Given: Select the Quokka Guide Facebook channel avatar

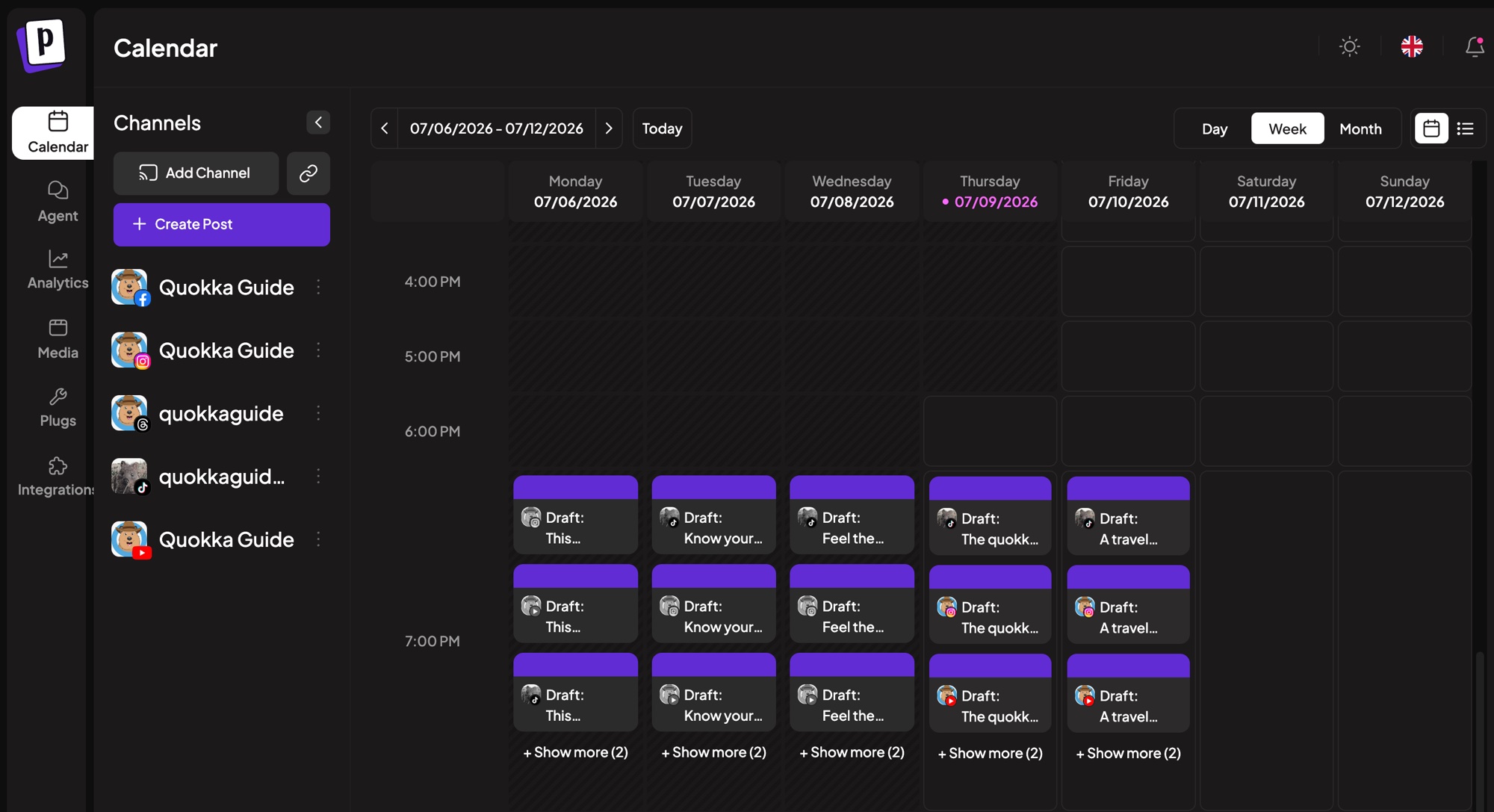Looking at the screenshot, I should tap(130, 288).
